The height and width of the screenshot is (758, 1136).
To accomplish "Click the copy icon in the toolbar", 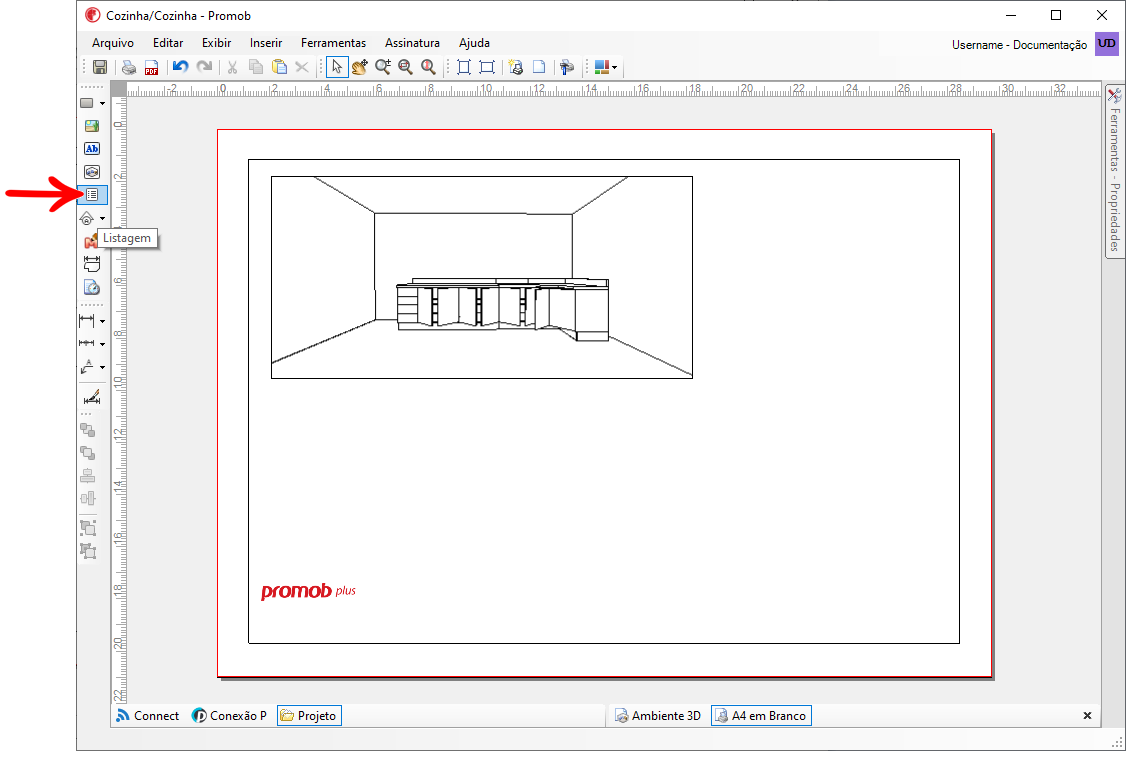I will [x=256, y=67].
